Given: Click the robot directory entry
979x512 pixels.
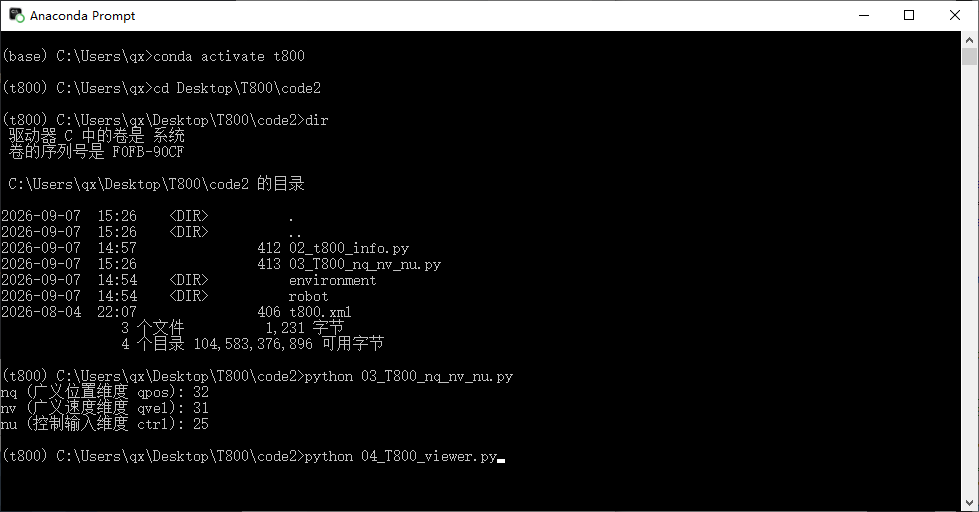Looking at the screenshot, I should (x=308, y=296).
